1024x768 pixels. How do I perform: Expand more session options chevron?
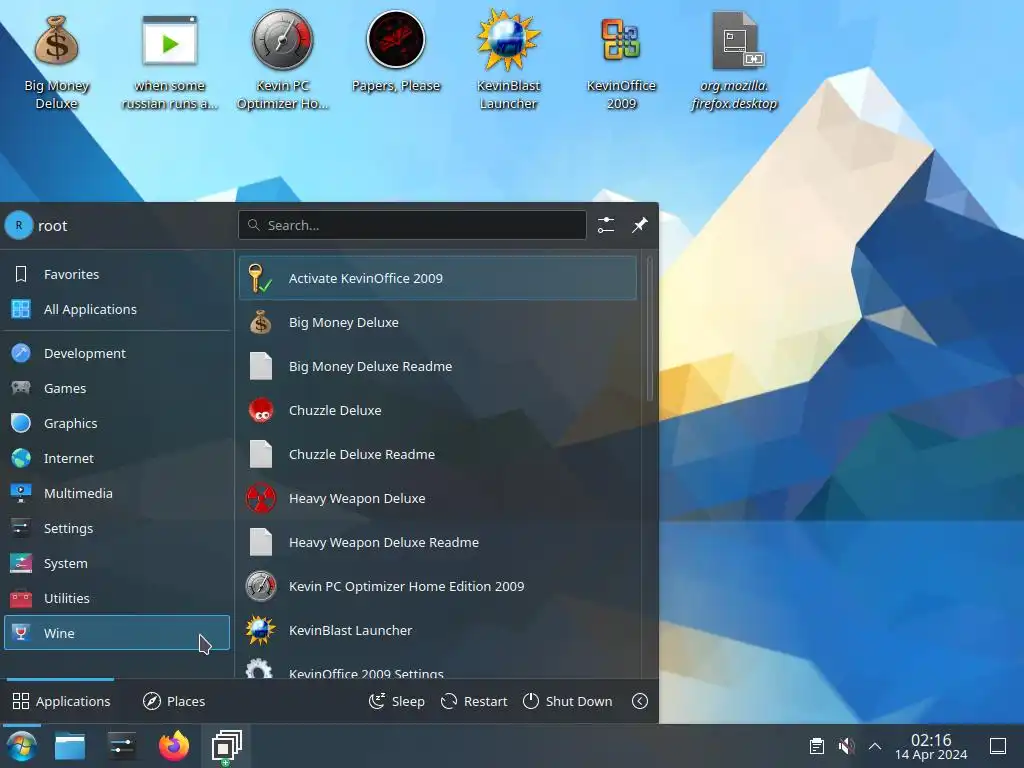pyautogui.click(x=640, y=701)
